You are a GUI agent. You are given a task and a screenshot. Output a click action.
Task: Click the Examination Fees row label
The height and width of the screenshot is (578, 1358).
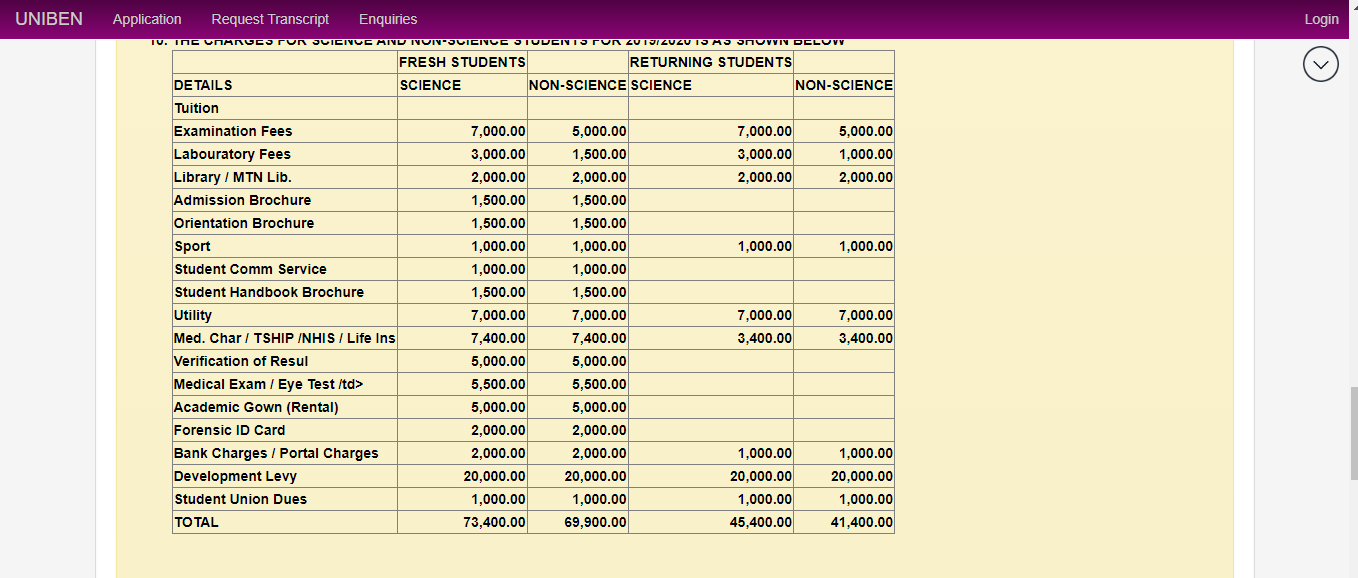tap(233, 131)
